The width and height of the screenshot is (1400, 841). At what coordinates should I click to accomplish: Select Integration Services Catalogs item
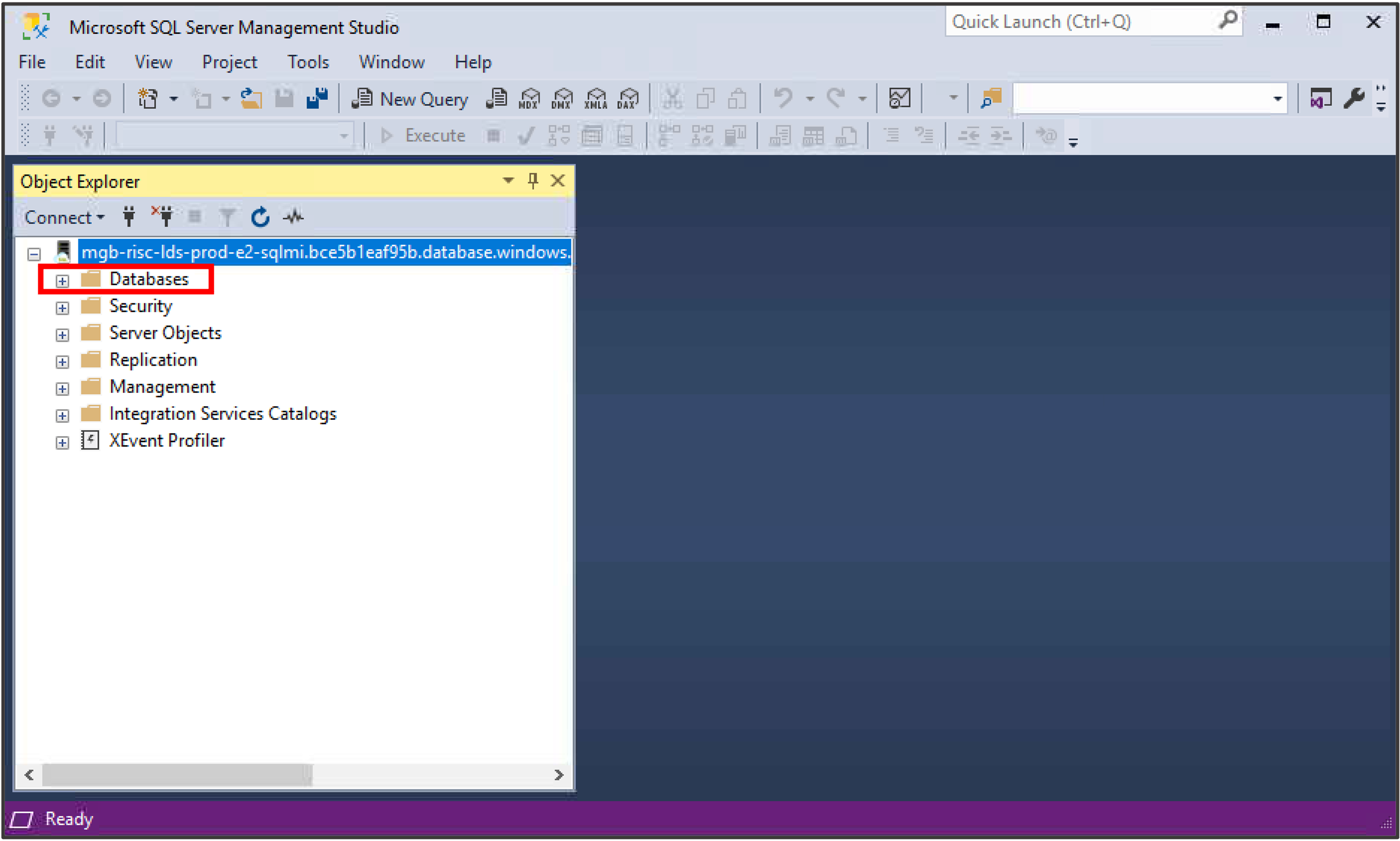click(x=223, y=414)
